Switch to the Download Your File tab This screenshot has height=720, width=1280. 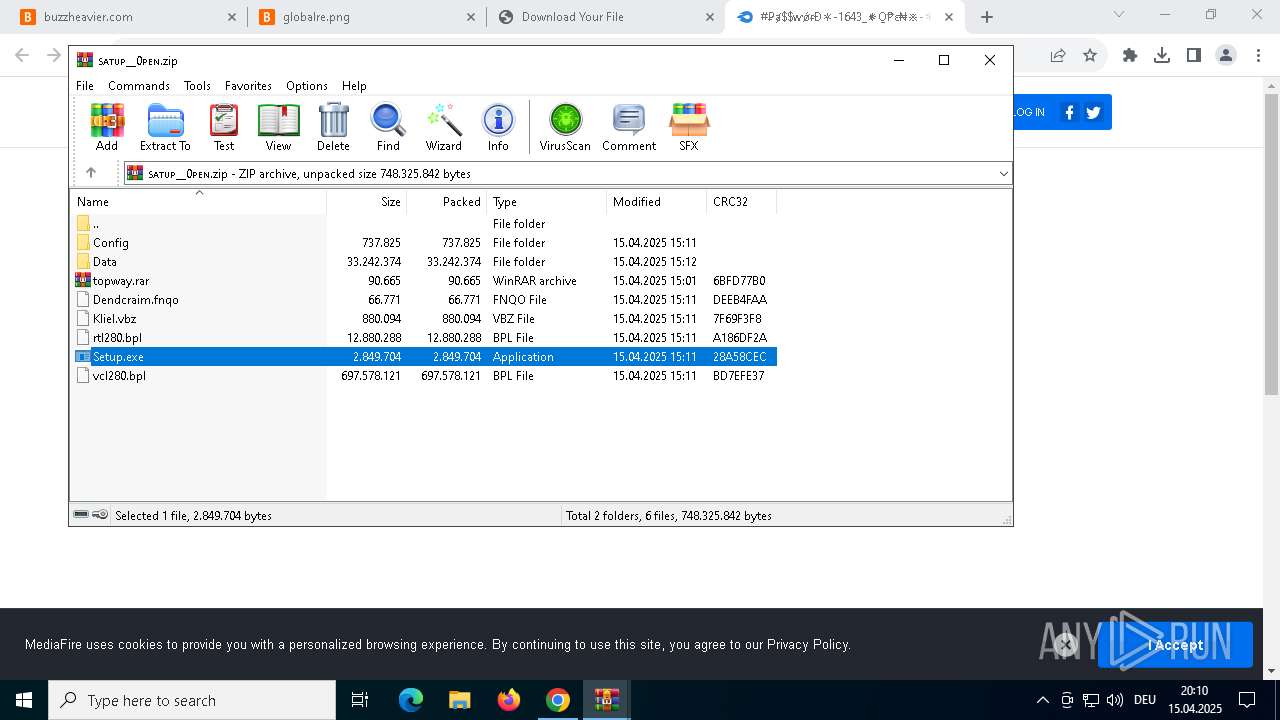point(605,17)
